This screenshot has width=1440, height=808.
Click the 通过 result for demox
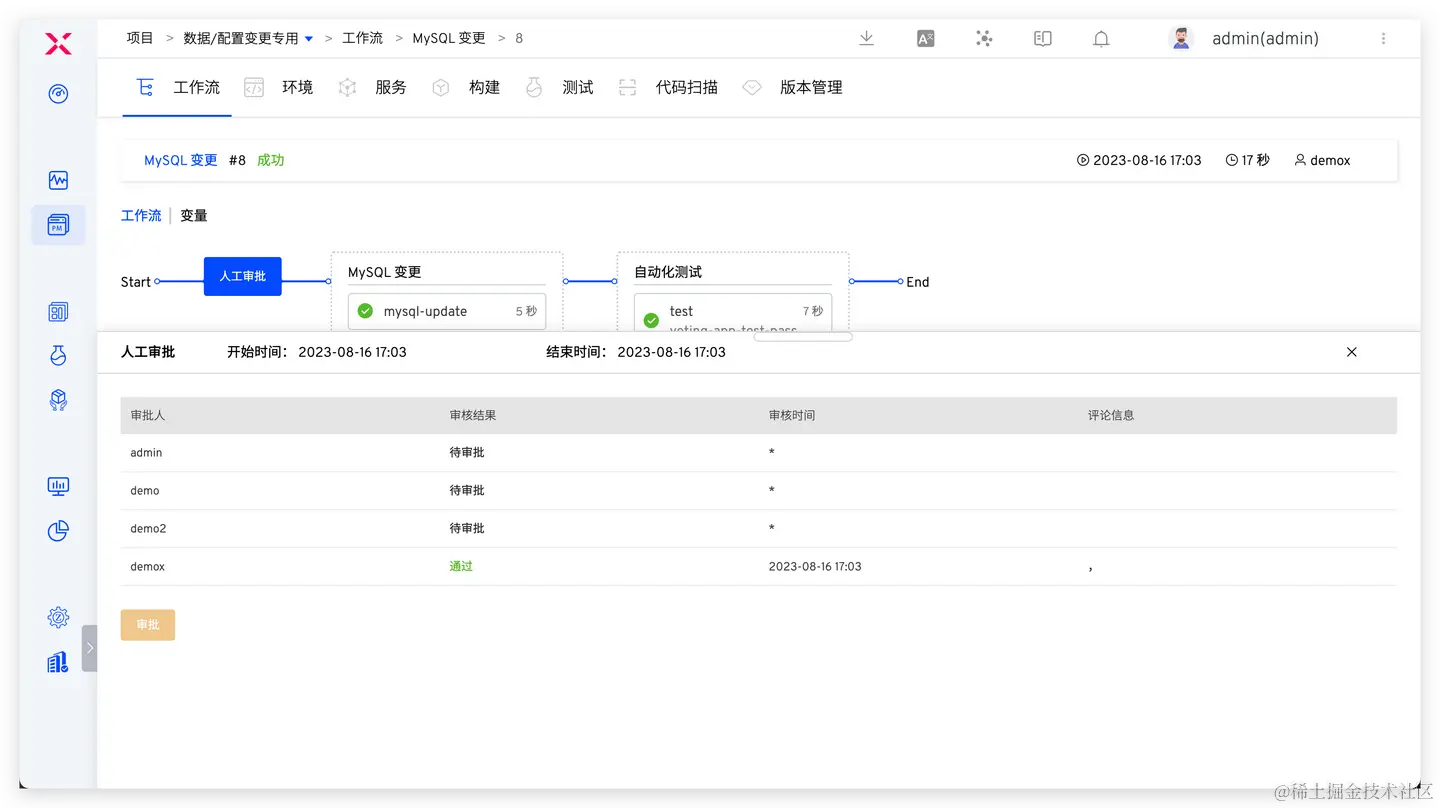tap(461, 566)
